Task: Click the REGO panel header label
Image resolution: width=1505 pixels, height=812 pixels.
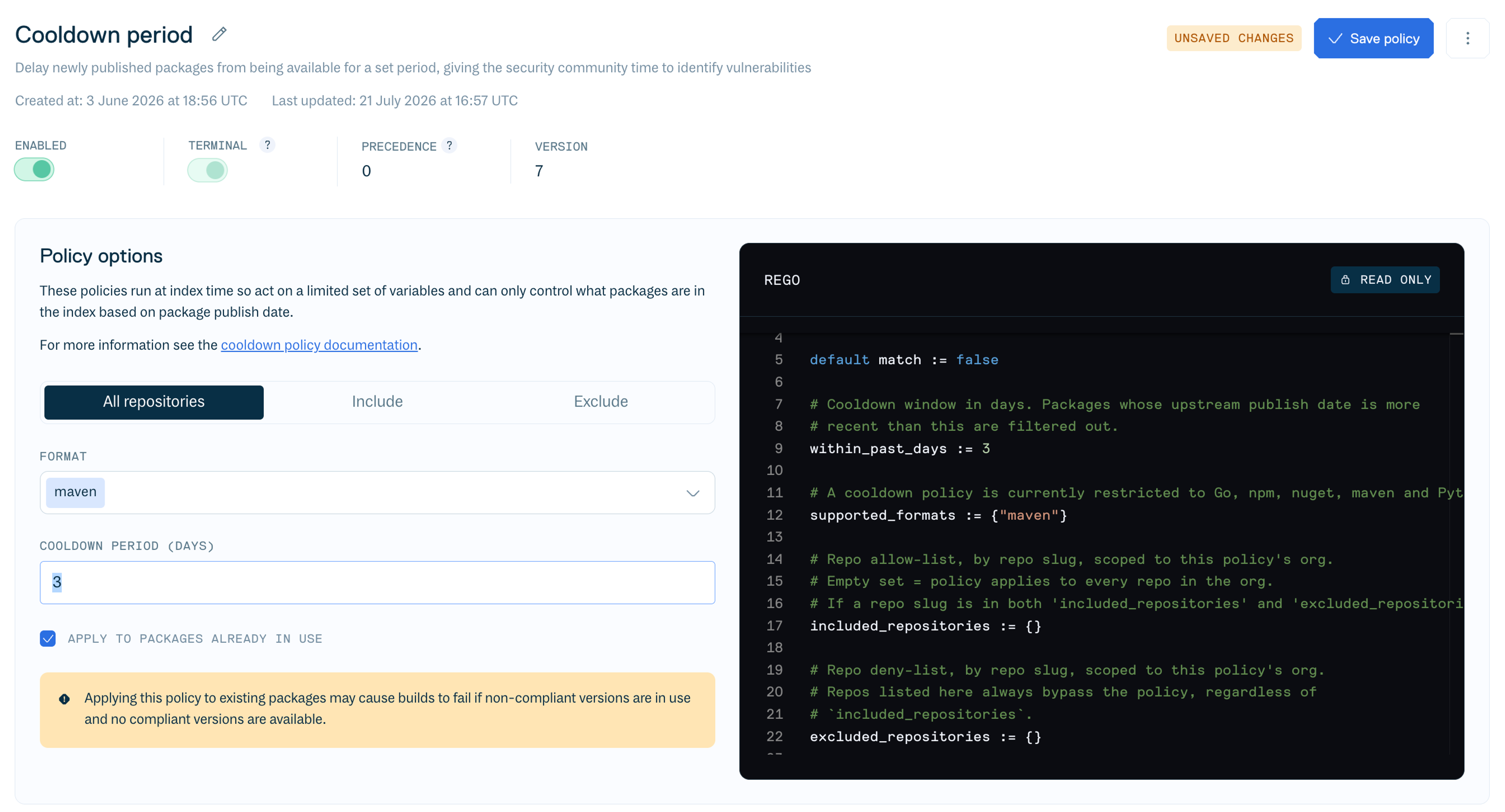Action: pyautogui.click(x=782, y=280)
